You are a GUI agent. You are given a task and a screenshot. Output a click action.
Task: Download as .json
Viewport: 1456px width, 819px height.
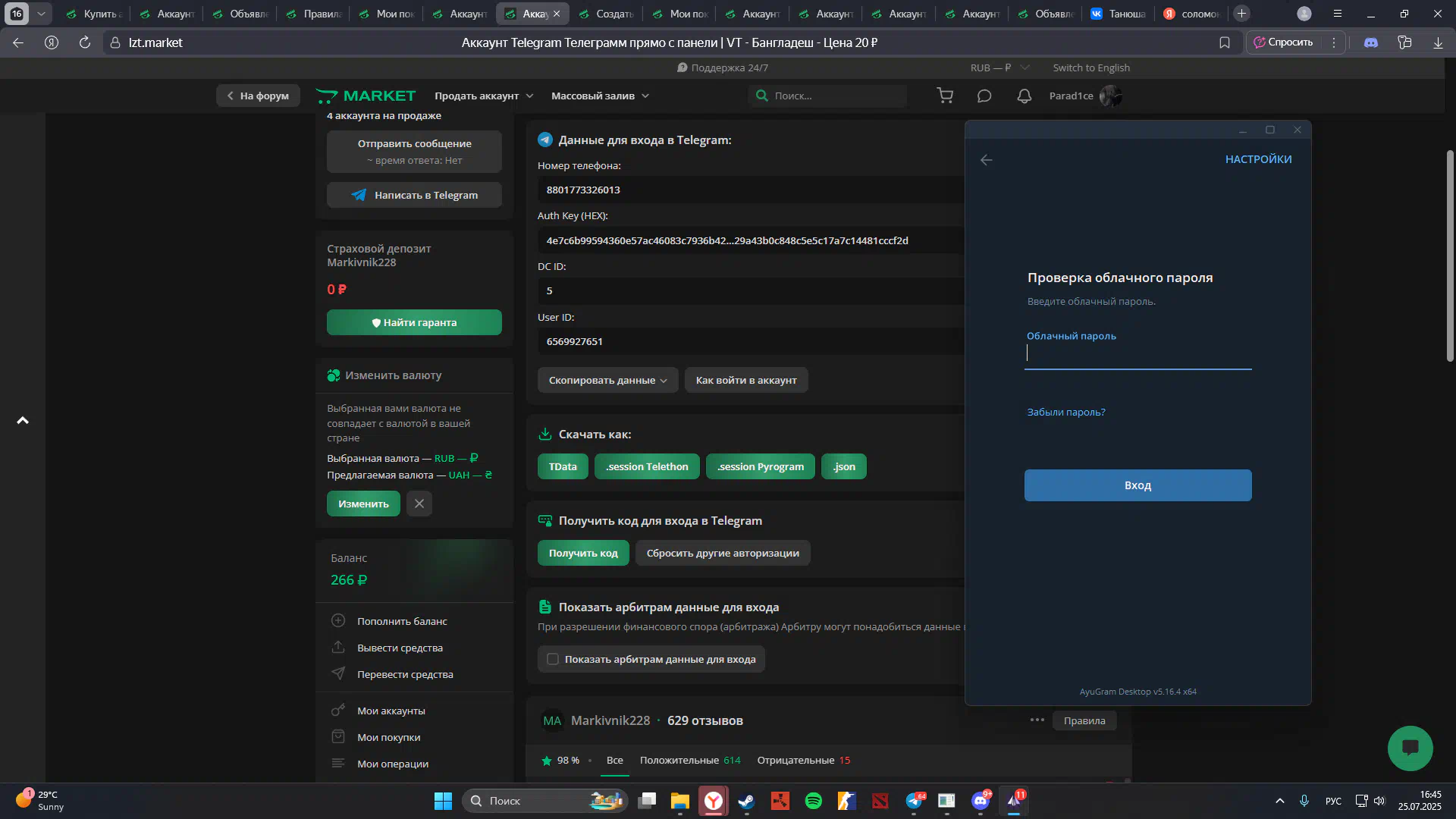pos(843,466)
